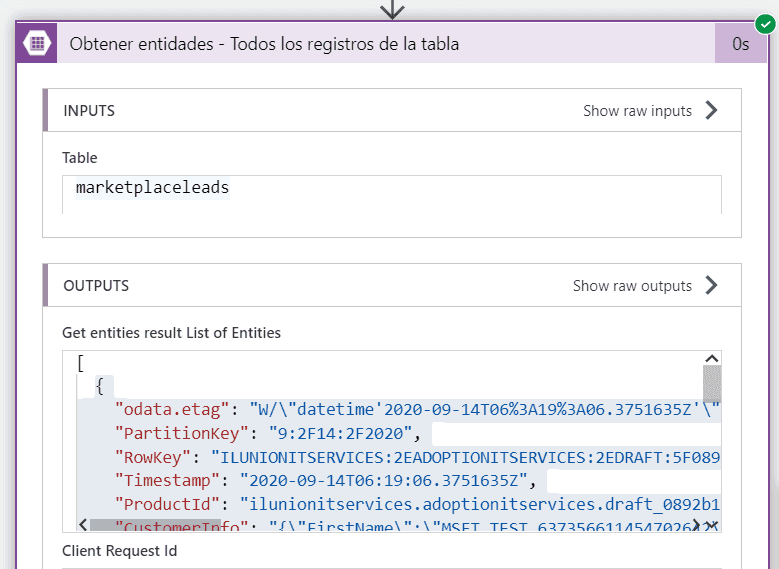The image size is (779, 569).
Task: Click the Show raw inputs link
Action: (637, 111)
